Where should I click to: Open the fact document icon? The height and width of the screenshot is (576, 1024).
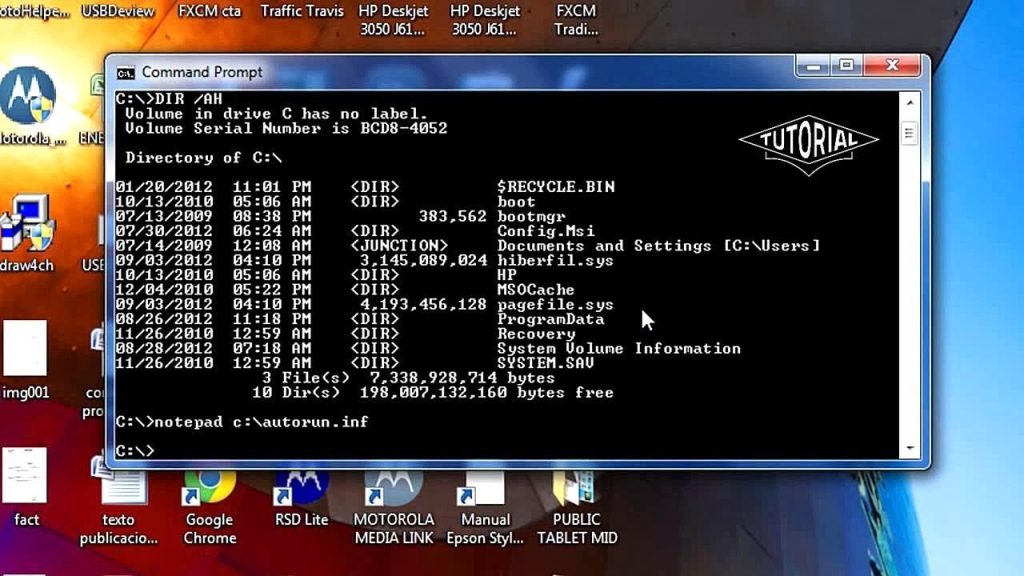(x=25, y=487)
